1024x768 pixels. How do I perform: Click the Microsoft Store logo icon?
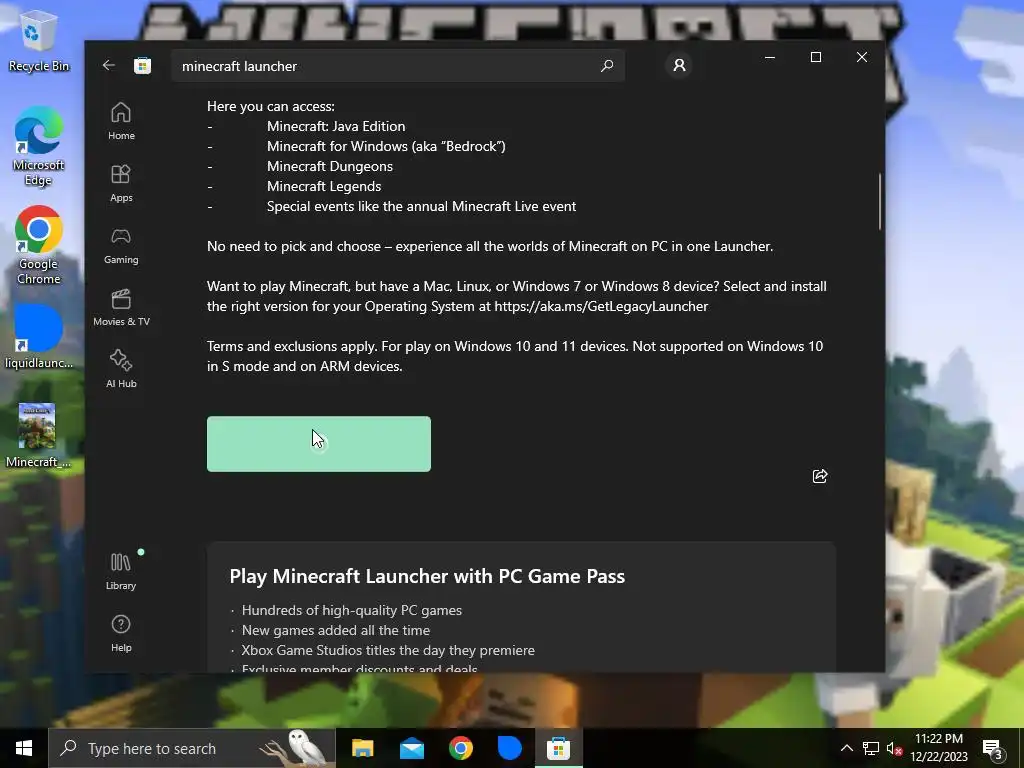pyautogui.click(x=142, y=65)
